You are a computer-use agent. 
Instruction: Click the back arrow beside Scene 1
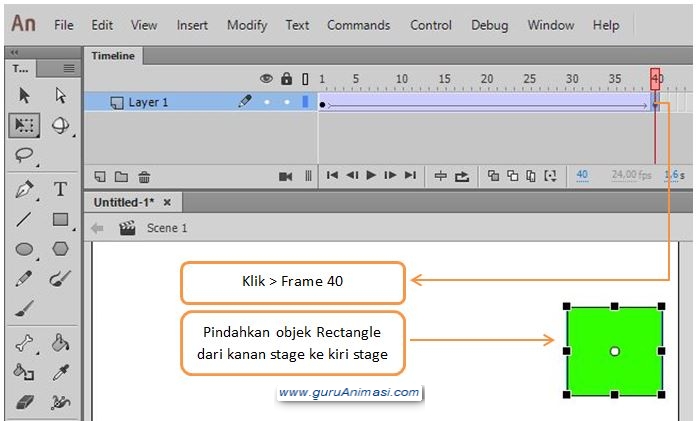97,228
